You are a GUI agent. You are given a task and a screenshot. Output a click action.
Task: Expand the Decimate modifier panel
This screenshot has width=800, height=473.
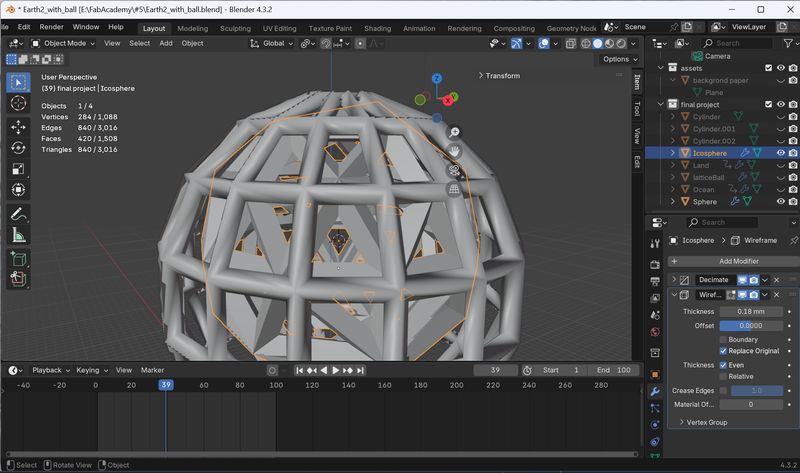(x=674, y=280)
